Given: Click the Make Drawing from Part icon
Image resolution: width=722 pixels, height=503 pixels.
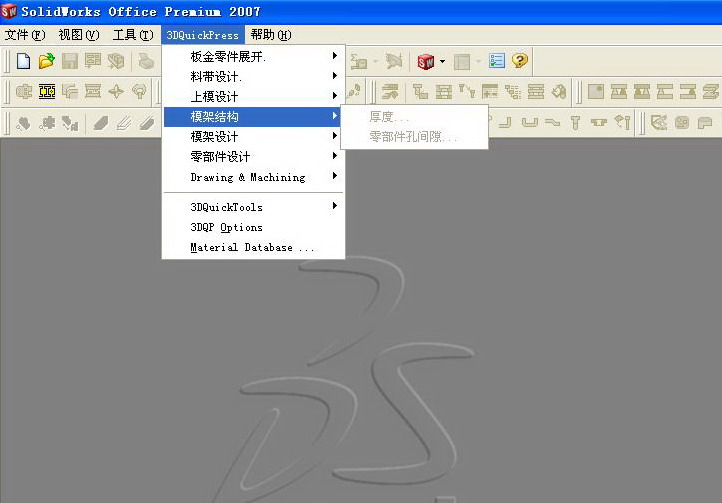Looking at the screenshot, I should pyautogui.click(x=93, y=61).
